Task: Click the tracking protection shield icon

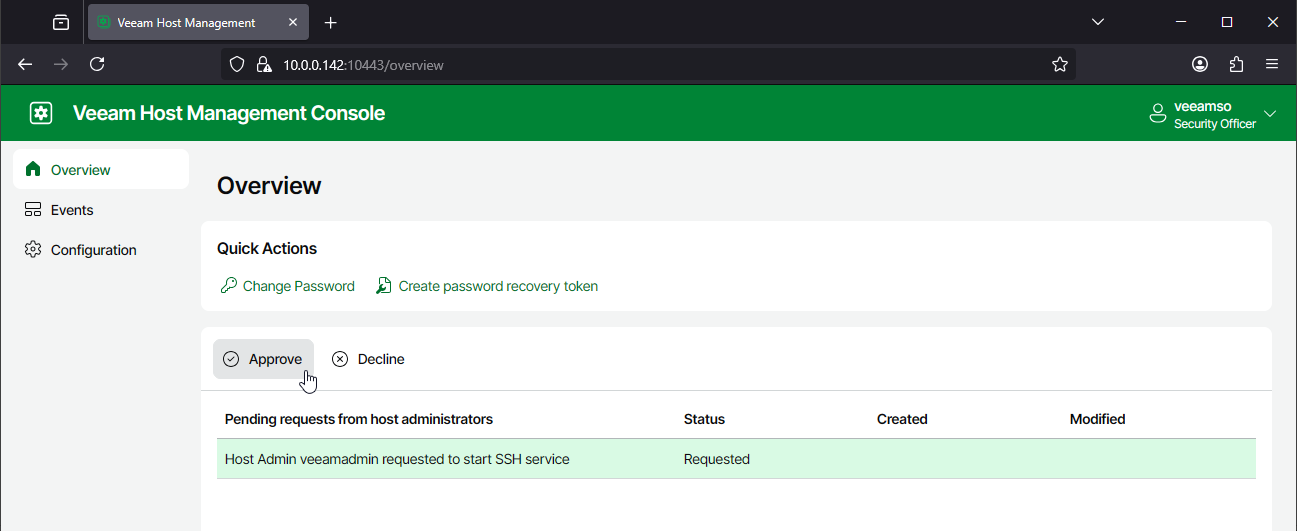Action: [237, 64]
